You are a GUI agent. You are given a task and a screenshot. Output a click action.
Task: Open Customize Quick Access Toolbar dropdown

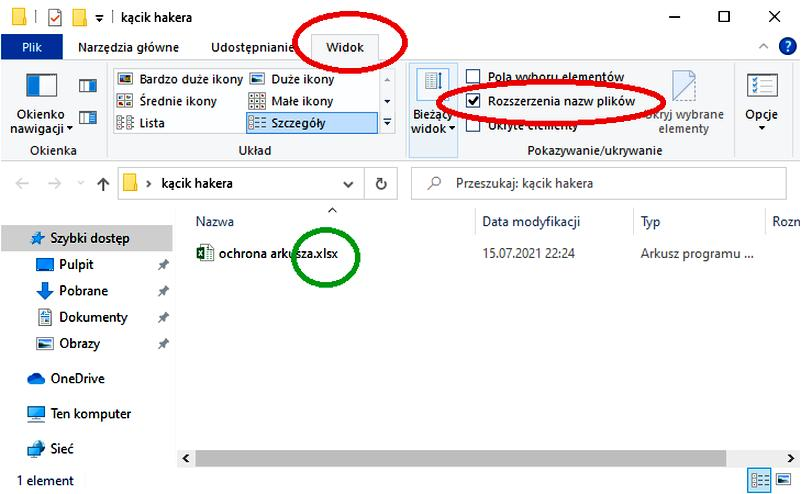pos(100,18)
